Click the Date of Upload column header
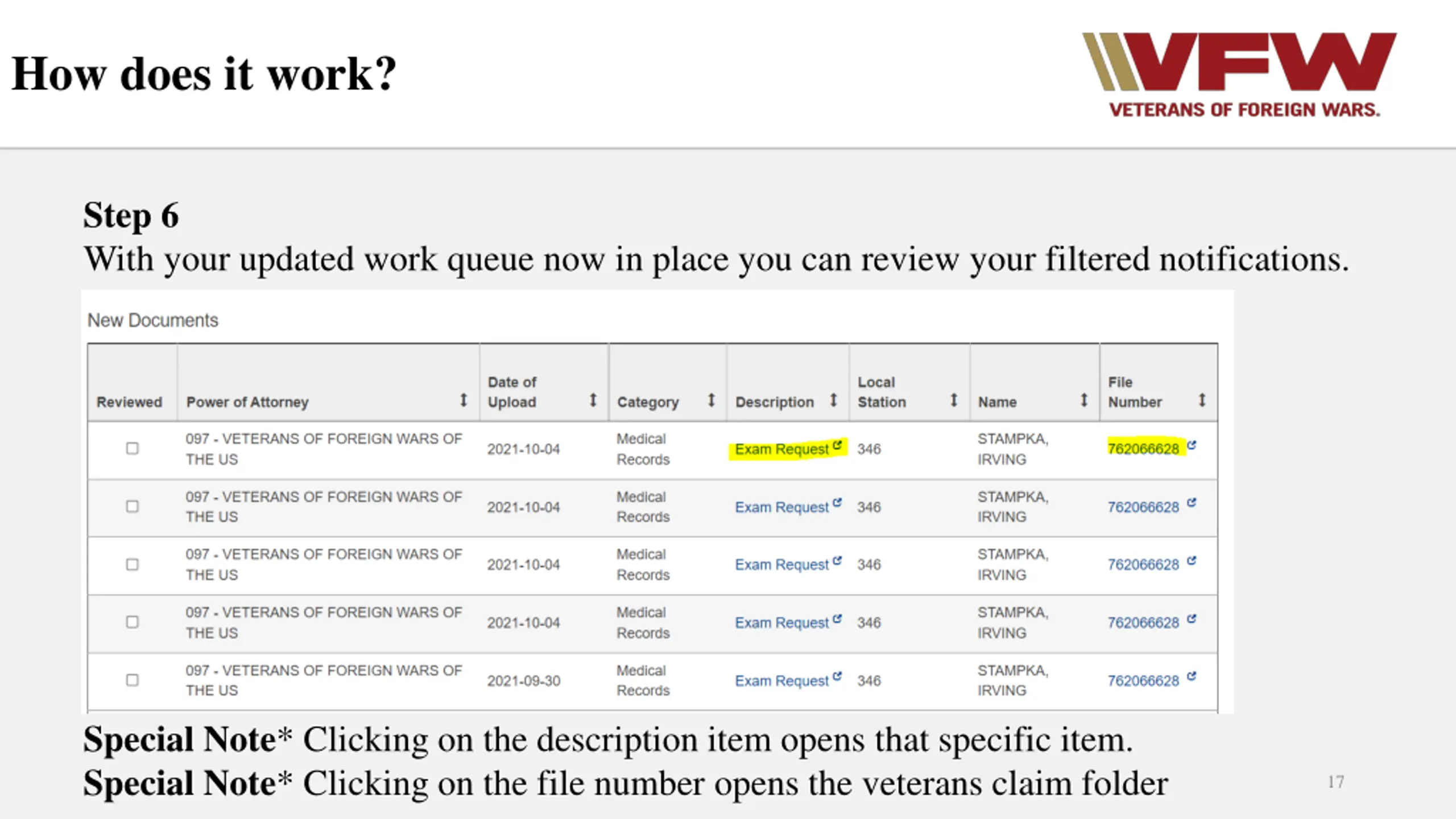Viewport: 1456px width, 819px height. (x=512, y=392)
